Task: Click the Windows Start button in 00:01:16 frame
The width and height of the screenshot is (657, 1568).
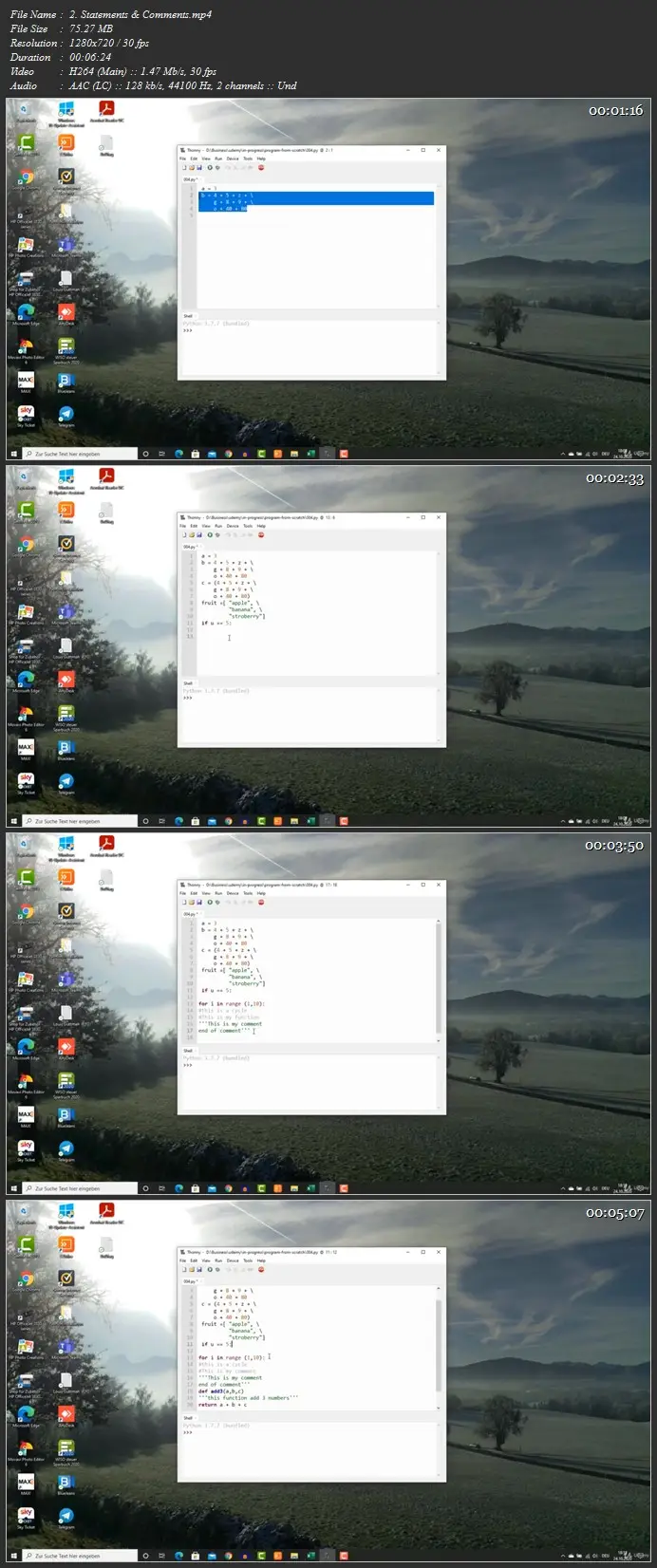Action: point(13,454)
